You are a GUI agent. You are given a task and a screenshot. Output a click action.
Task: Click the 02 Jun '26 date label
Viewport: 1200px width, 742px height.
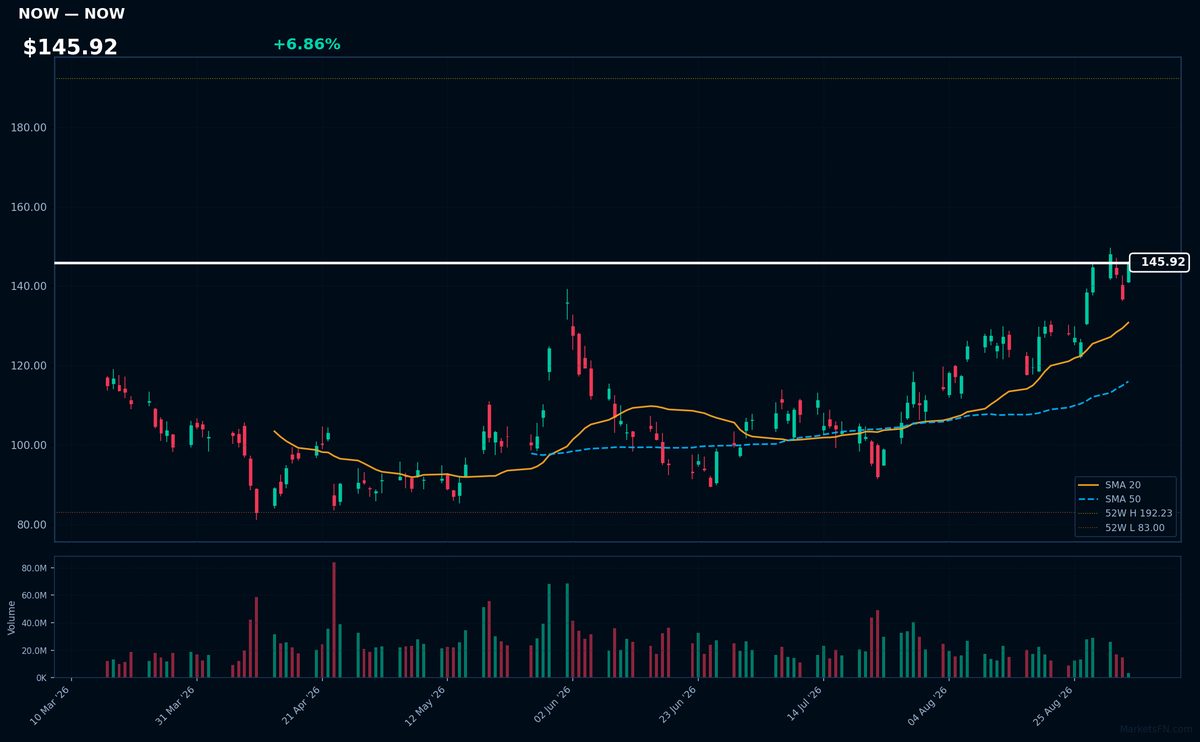click(x=551, y=706)
